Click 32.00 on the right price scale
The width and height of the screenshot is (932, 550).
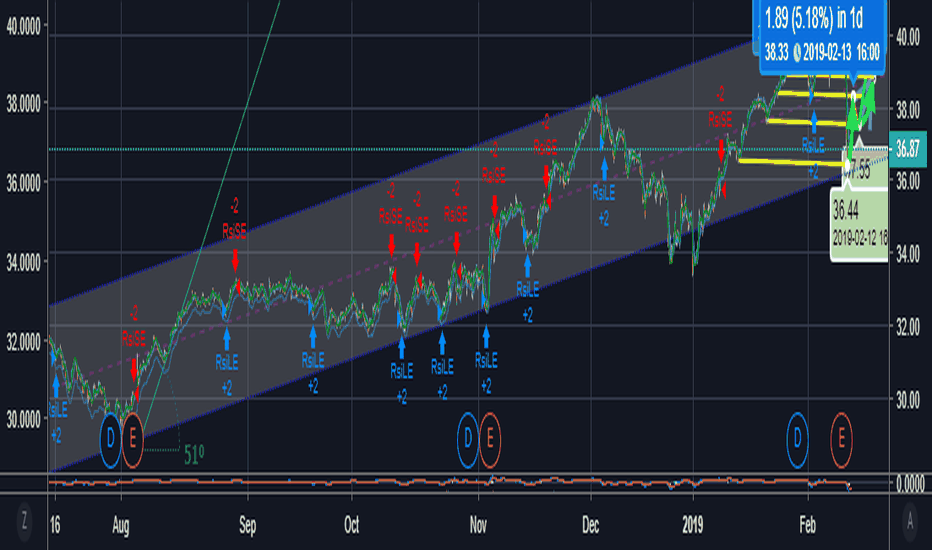tap(908, 326)
